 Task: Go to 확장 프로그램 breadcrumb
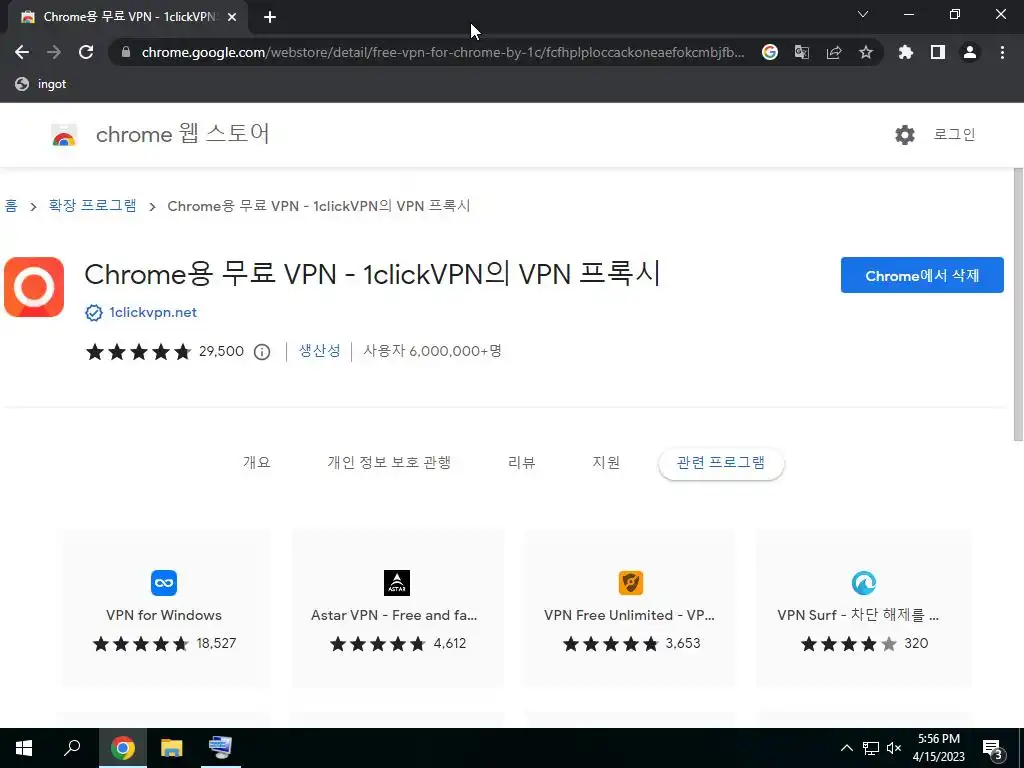(93, 206)
